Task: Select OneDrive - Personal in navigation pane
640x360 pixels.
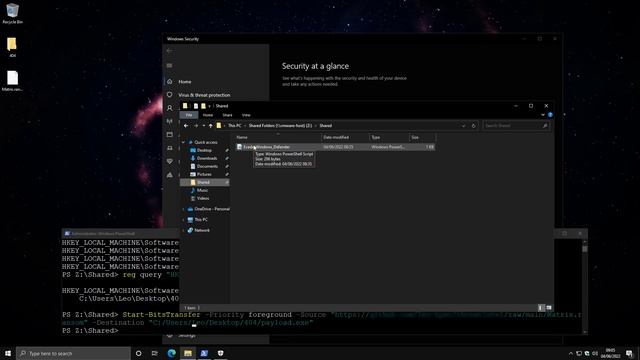Action: pyautogui.click(x=211, y=209)
